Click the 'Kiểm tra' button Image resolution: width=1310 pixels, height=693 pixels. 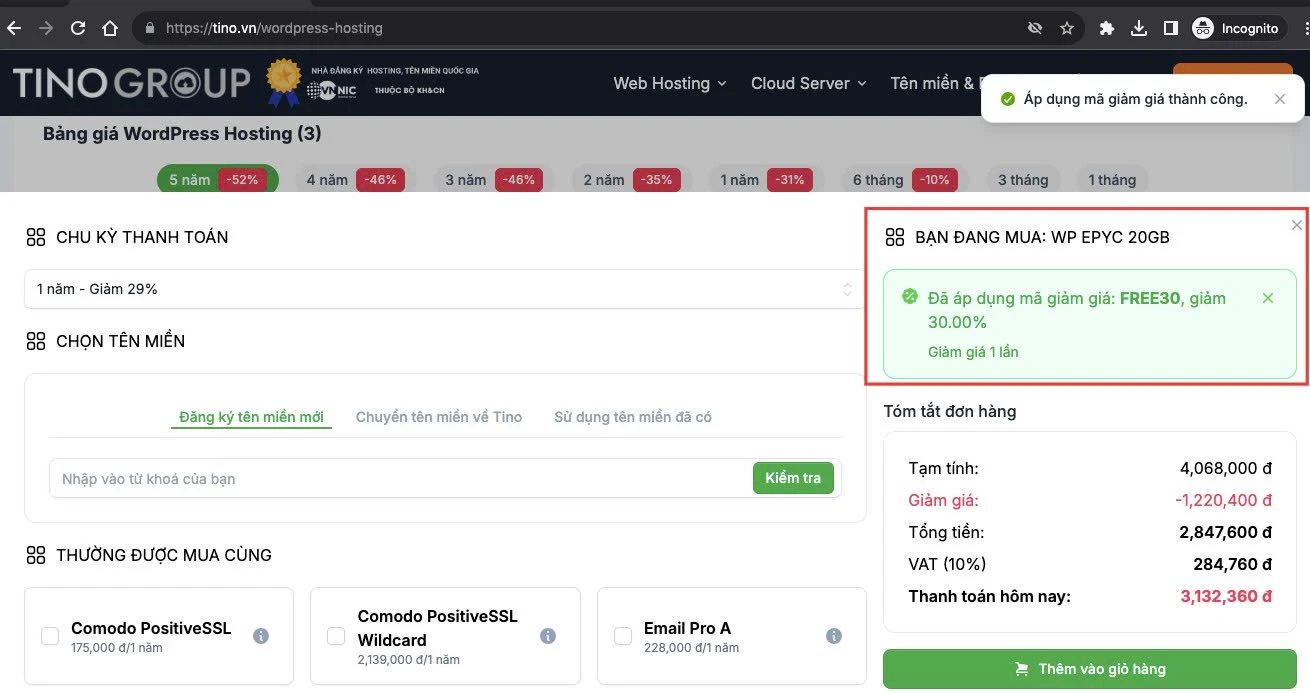coord(793,478)
